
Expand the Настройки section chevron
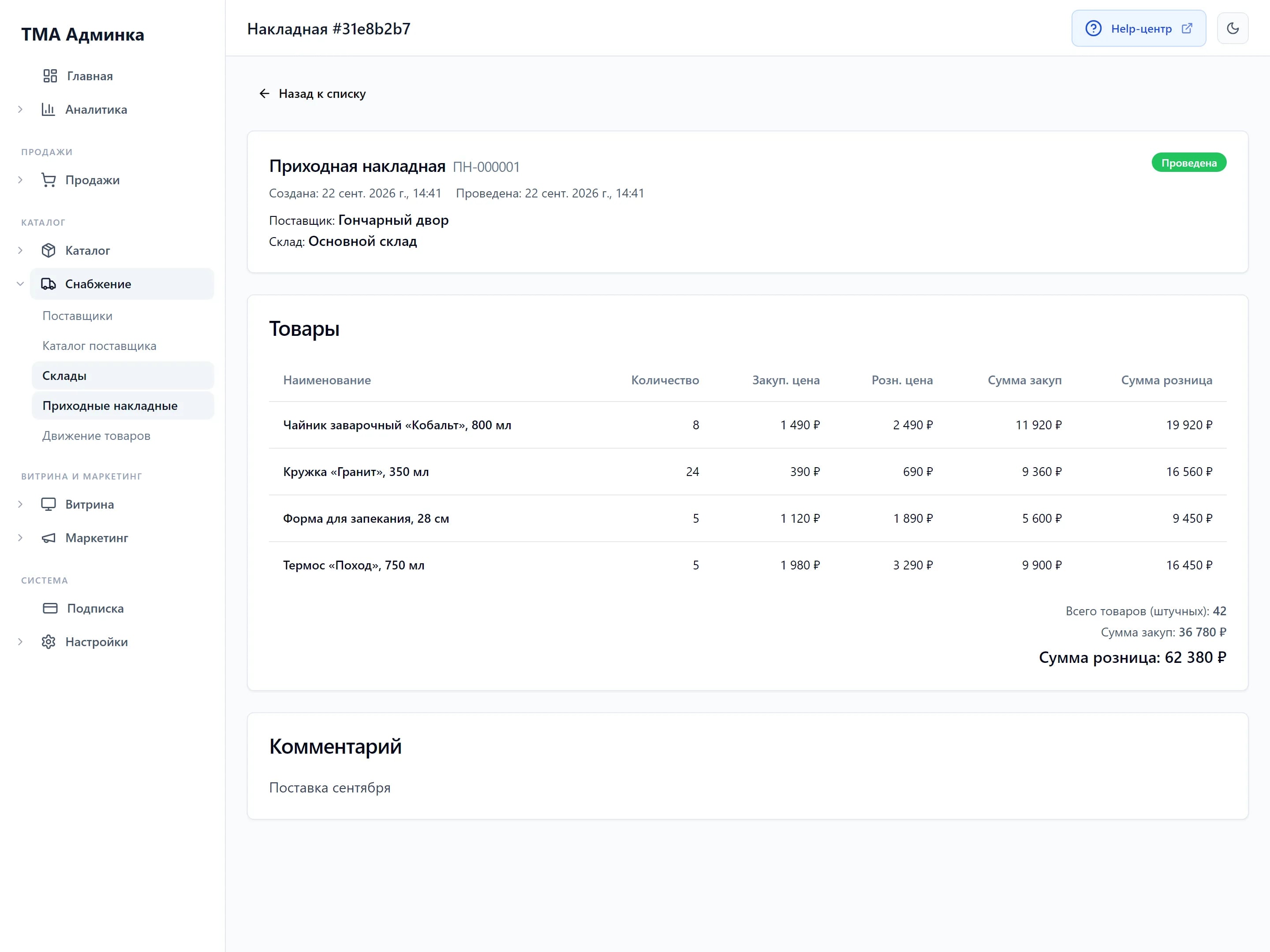[x=20, y=642]
